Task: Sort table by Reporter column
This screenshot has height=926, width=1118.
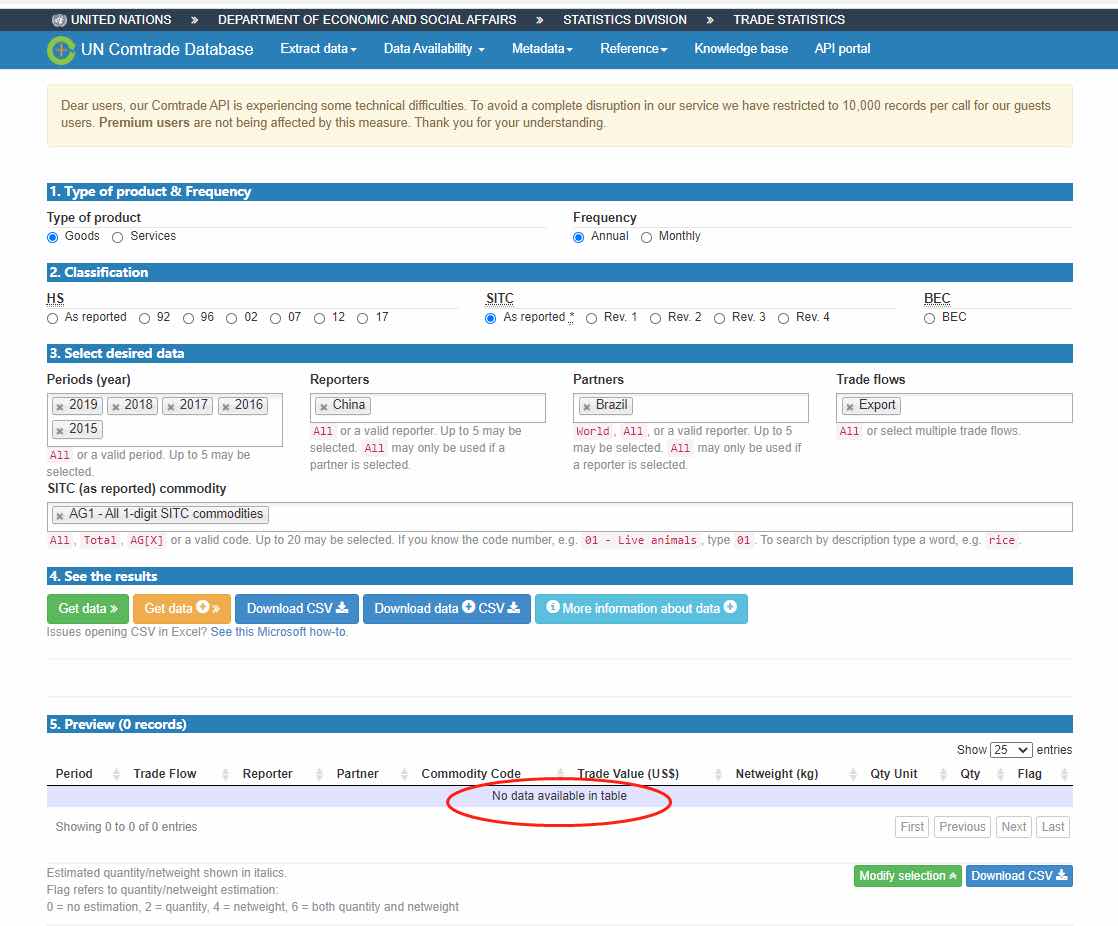Action: click(x=281, y=773)
